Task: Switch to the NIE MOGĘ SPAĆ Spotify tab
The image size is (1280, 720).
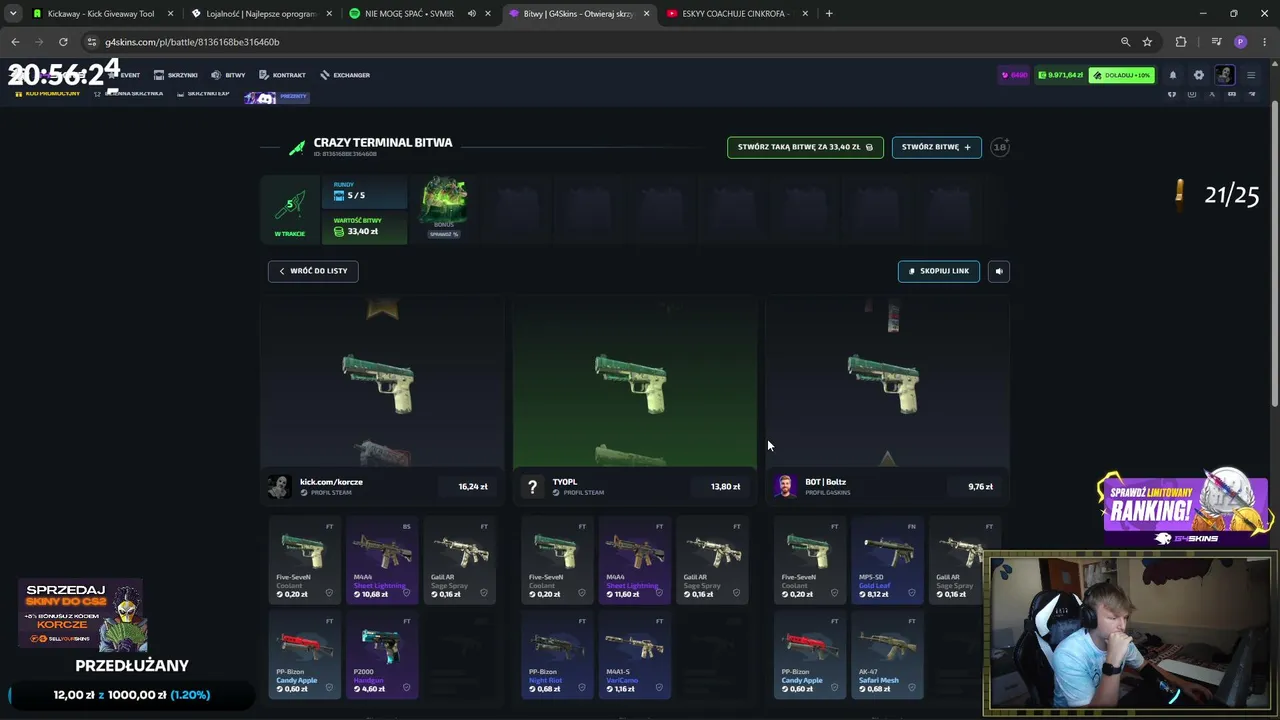Action: pyautogui.click(x=410, y=14)
